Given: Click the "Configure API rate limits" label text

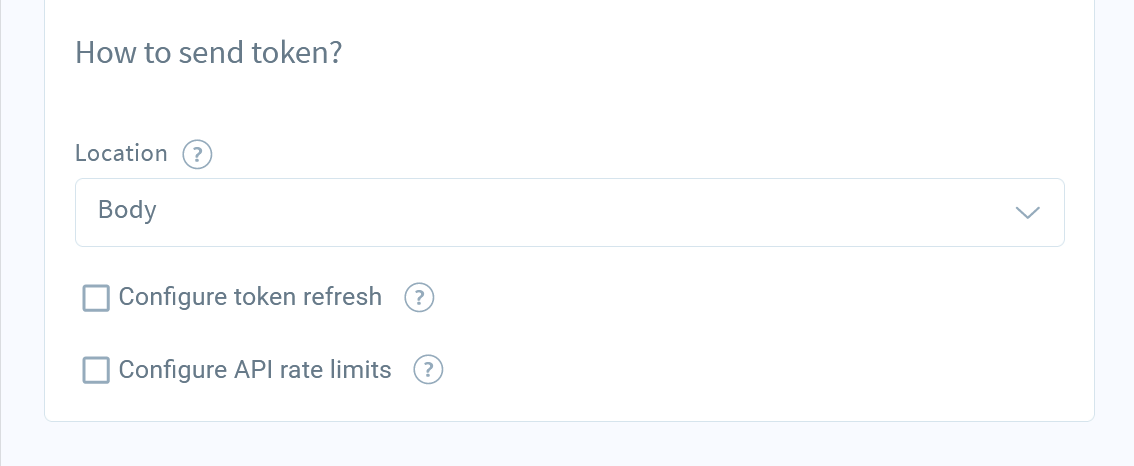Looking at the screenshot, I should tap(255, 370).
